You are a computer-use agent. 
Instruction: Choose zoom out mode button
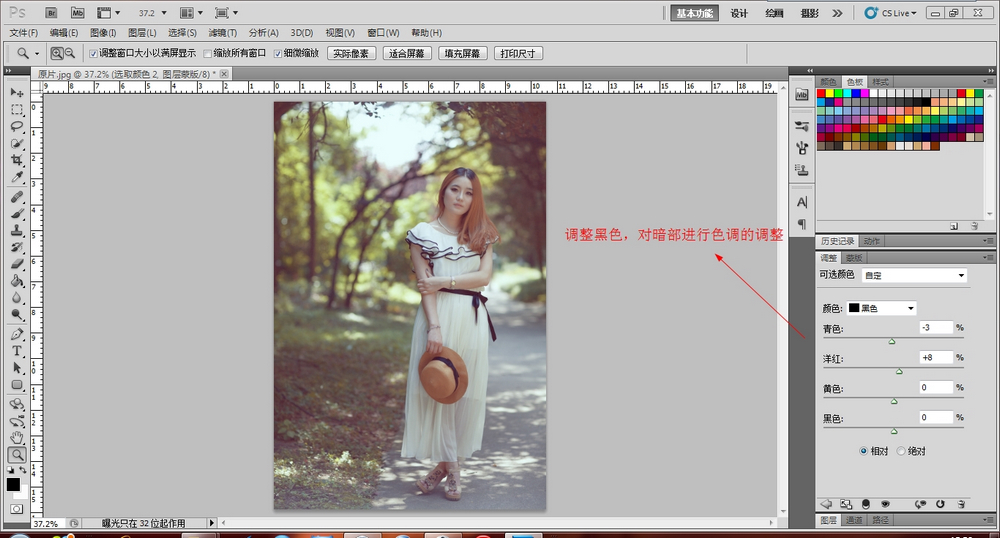coord(70,54)
